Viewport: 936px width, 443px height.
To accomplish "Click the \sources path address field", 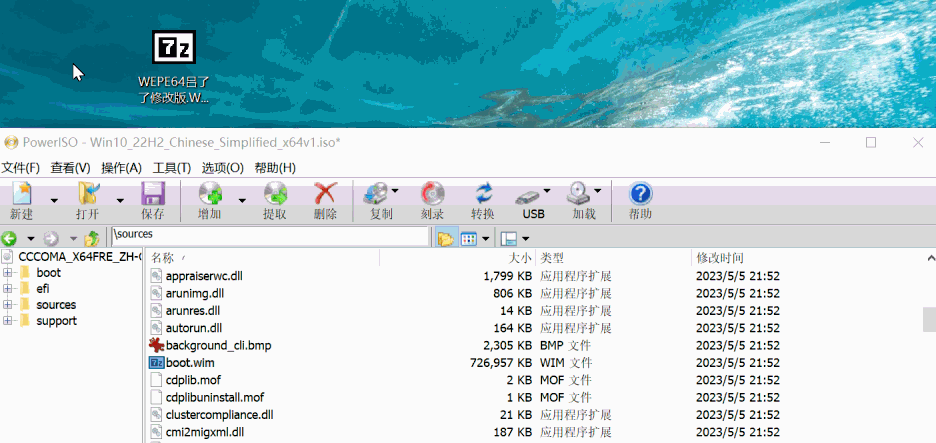I will pyautogui.click(x=270, y=235).
